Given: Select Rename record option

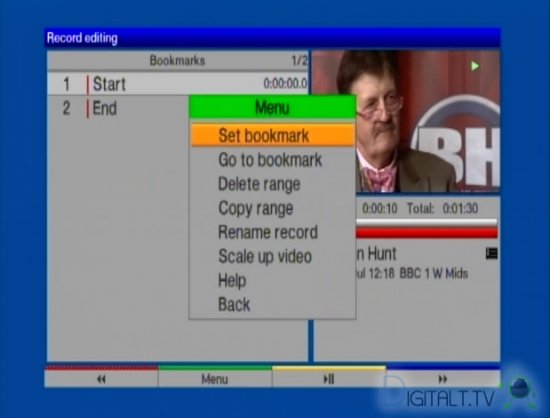Looking at the screenshot, I should pos(268,232).
